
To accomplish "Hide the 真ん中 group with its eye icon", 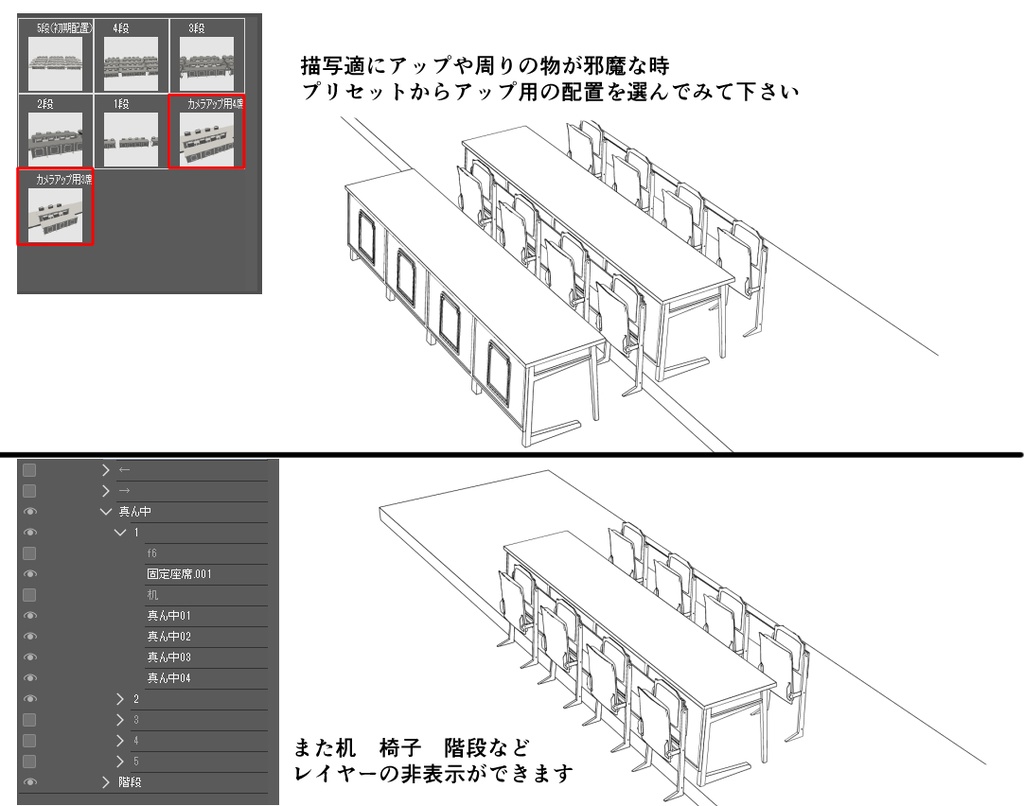I will click(x=28, y=510).
